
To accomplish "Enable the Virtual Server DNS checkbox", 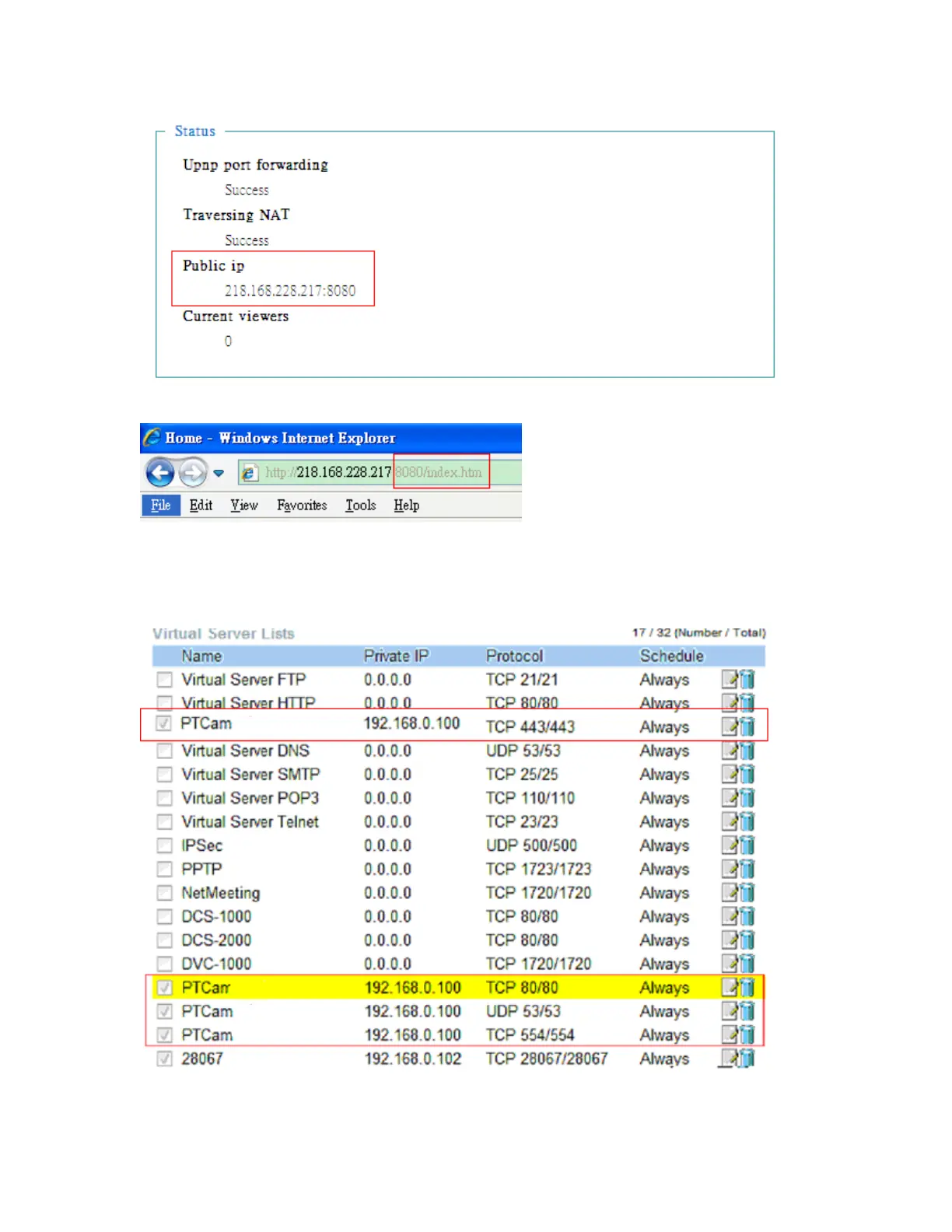I will [x=164, y=751].
